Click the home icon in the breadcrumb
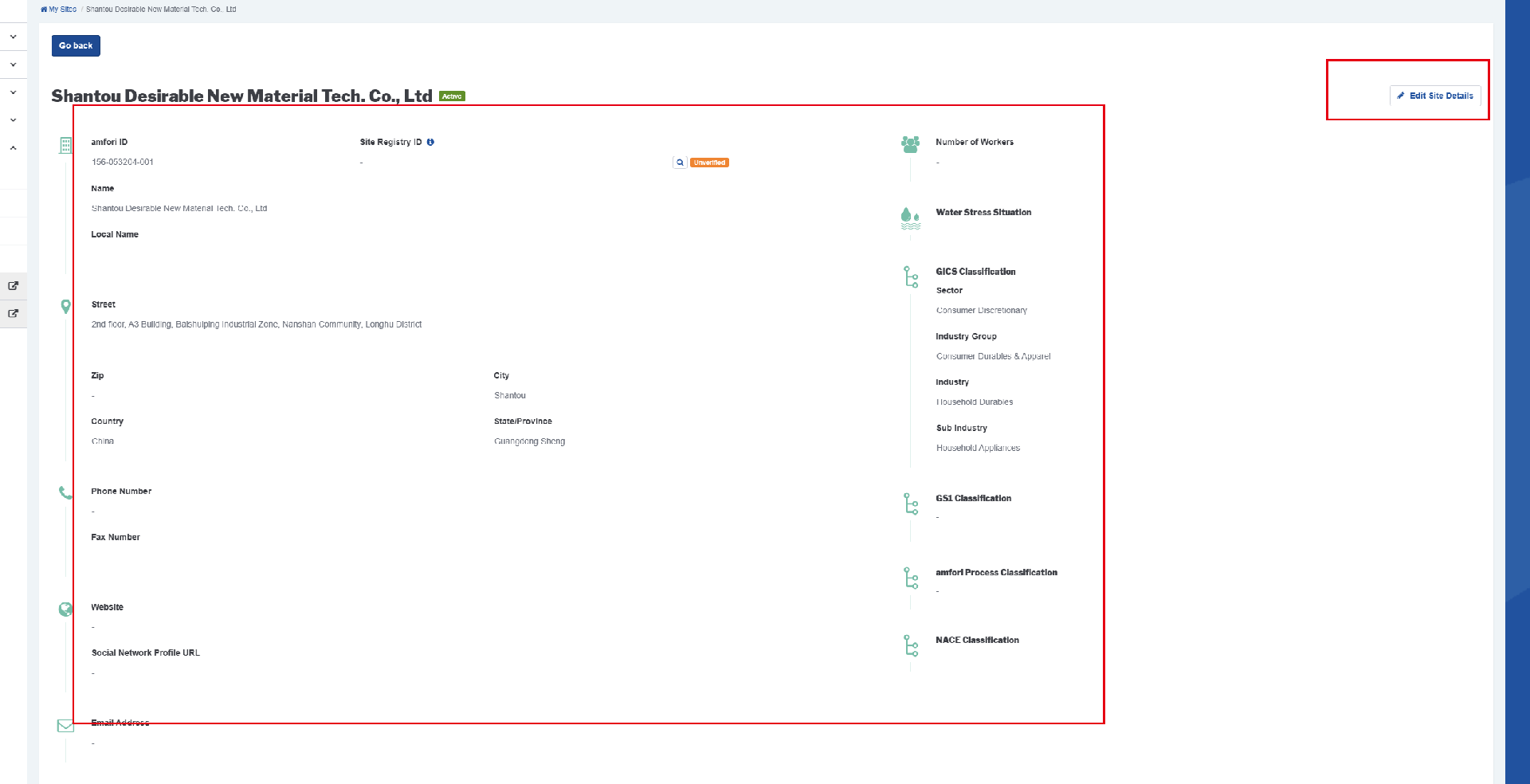The image size is (1530, 784). tap(44, 10)
